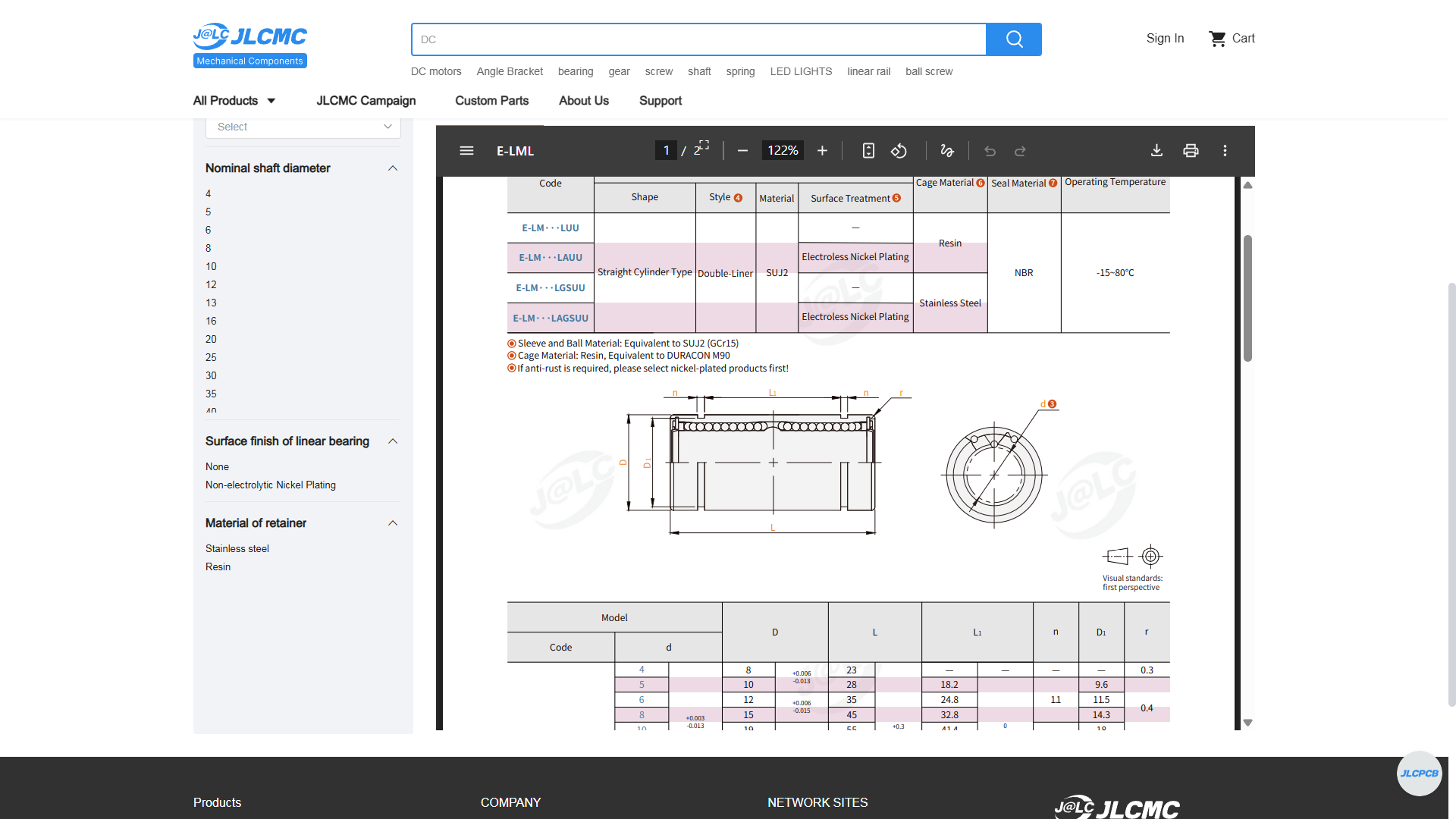The width and height of the screenshot is (1456, 819).
Task: Select shaft diameter 35 filter
Action: (211, 394)
